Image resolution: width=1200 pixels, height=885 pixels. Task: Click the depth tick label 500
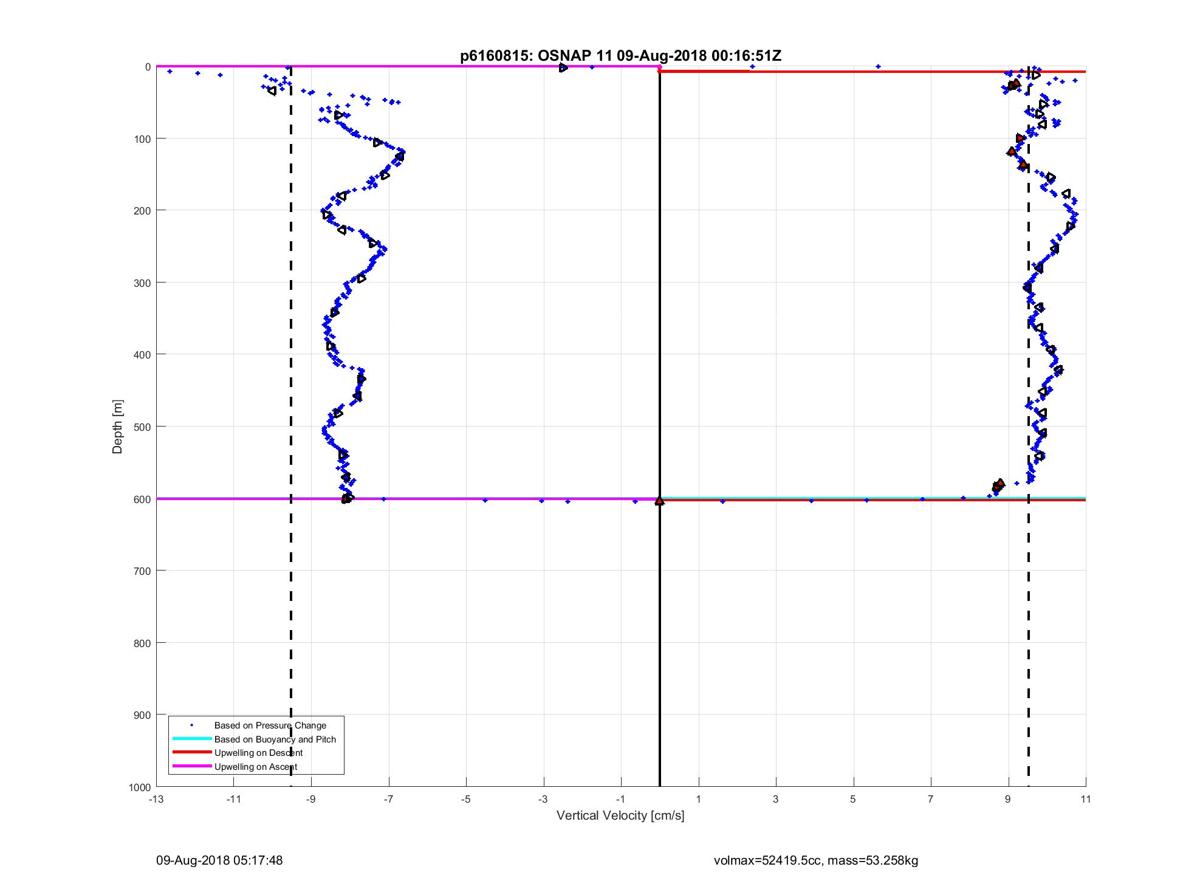point(141,427)
